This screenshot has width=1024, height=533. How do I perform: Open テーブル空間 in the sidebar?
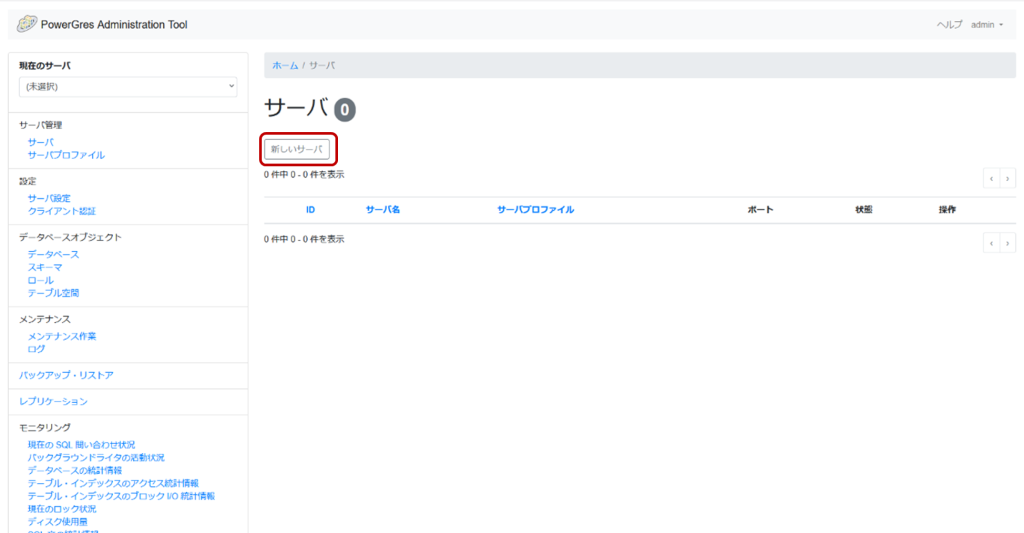(x=53, y=293)
